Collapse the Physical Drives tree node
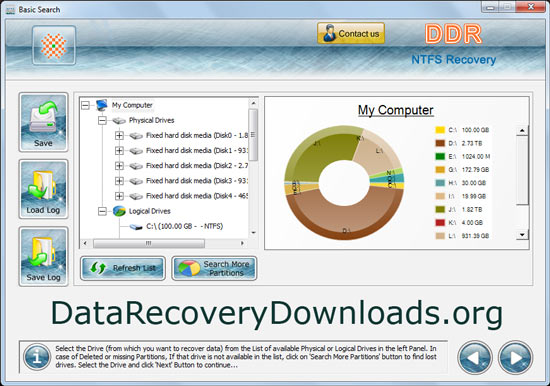This screenshot has width=550, height=386. (x=102, y=120)
